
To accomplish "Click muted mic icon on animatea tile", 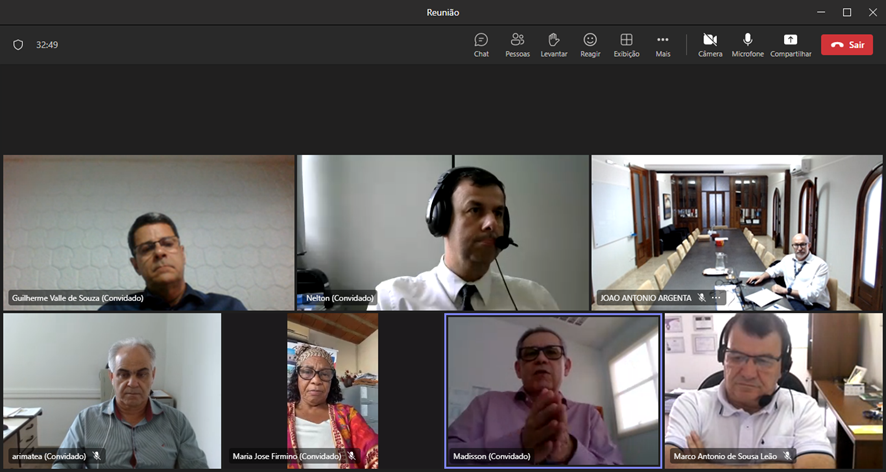I will point(97,456).
